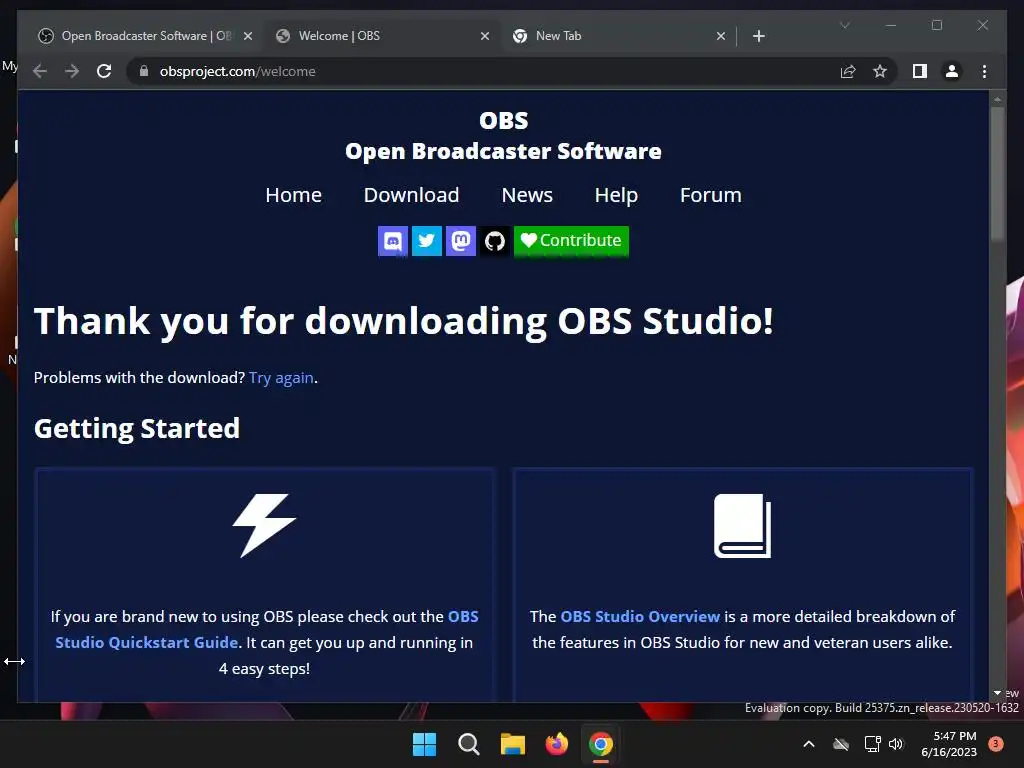Close the New Tab tab
Image resolution: width=1024 pixels, height=768 pixels.
(720, 36)
